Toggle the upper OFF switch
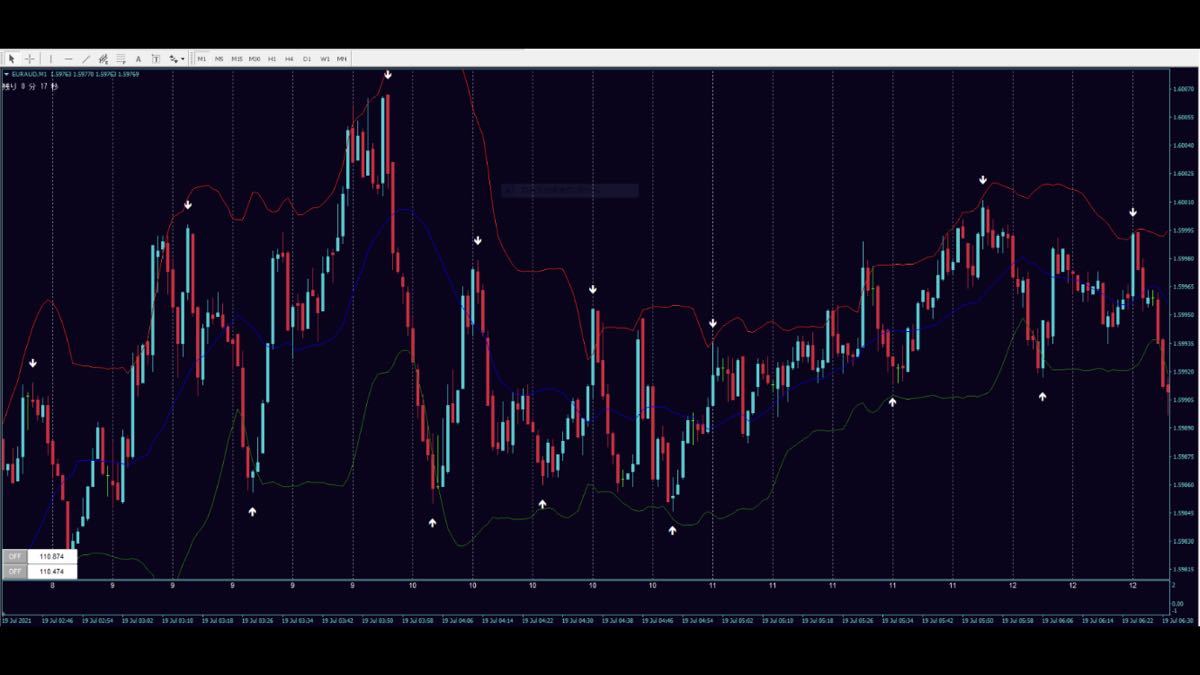Screen dimensions: 1200x675 [x=15, y=556]
